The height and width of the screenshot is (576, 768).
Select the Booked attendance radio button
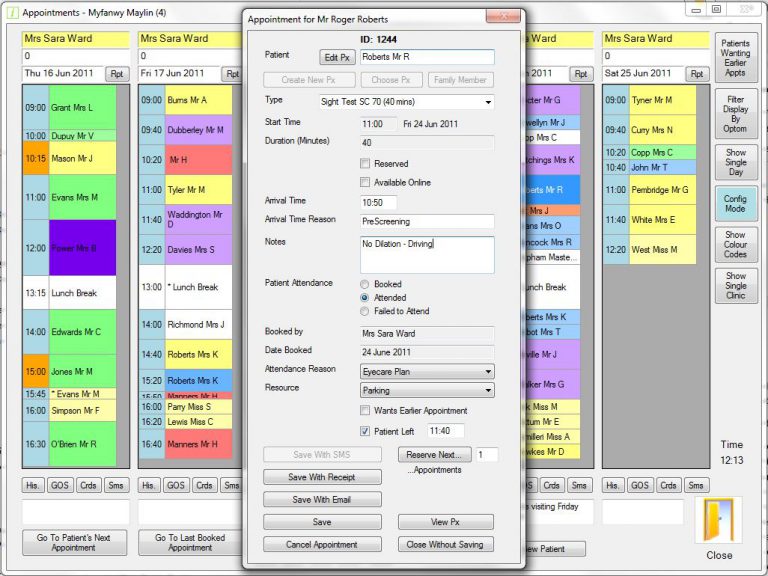365,284
